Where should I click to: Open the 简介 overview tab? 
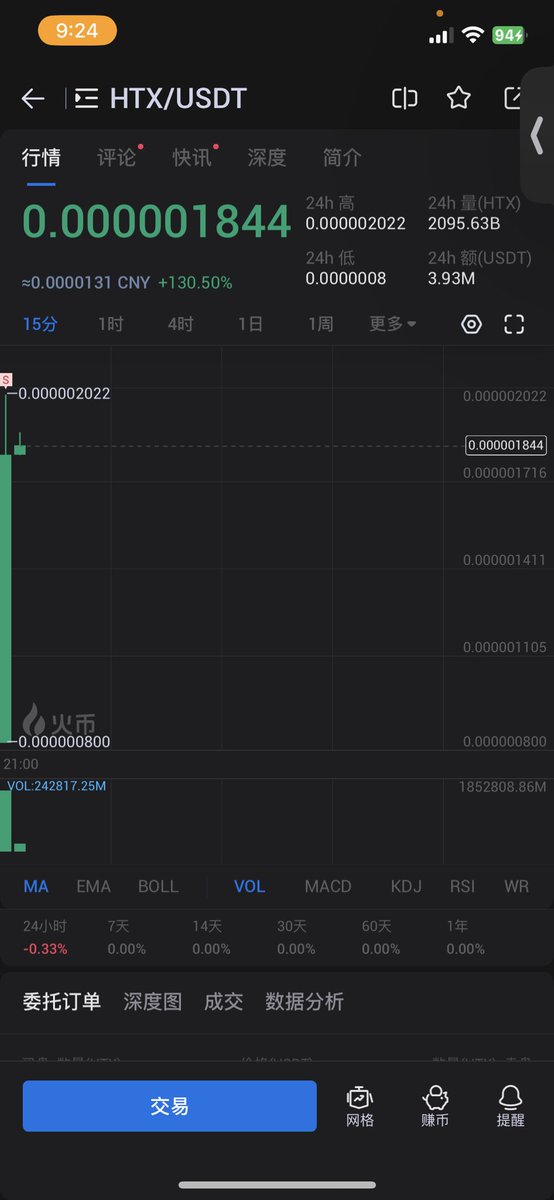pos(342,157)
